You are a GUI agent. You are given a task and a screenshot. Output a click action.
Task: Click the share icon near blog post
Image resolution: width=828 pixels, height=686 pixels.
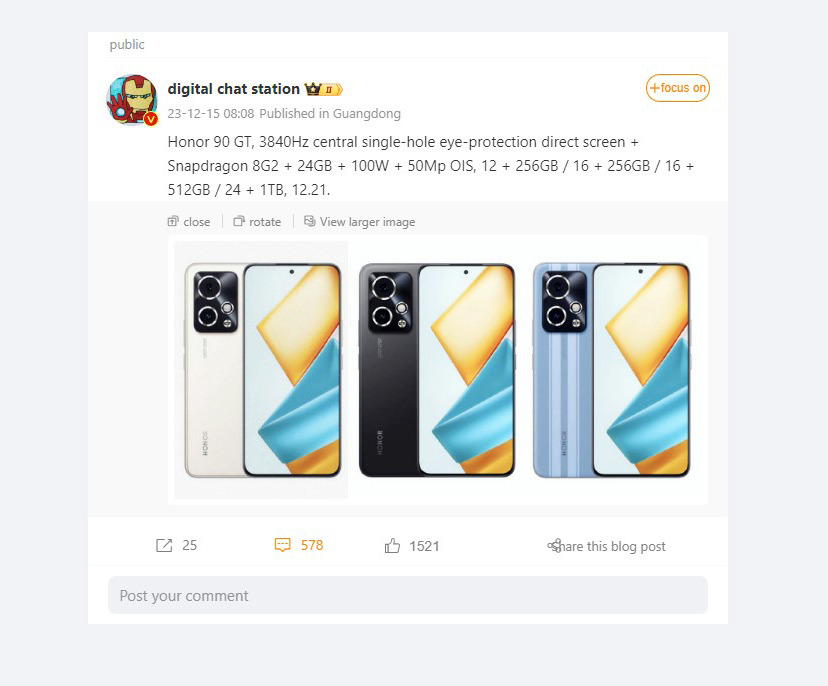(554, 546)
